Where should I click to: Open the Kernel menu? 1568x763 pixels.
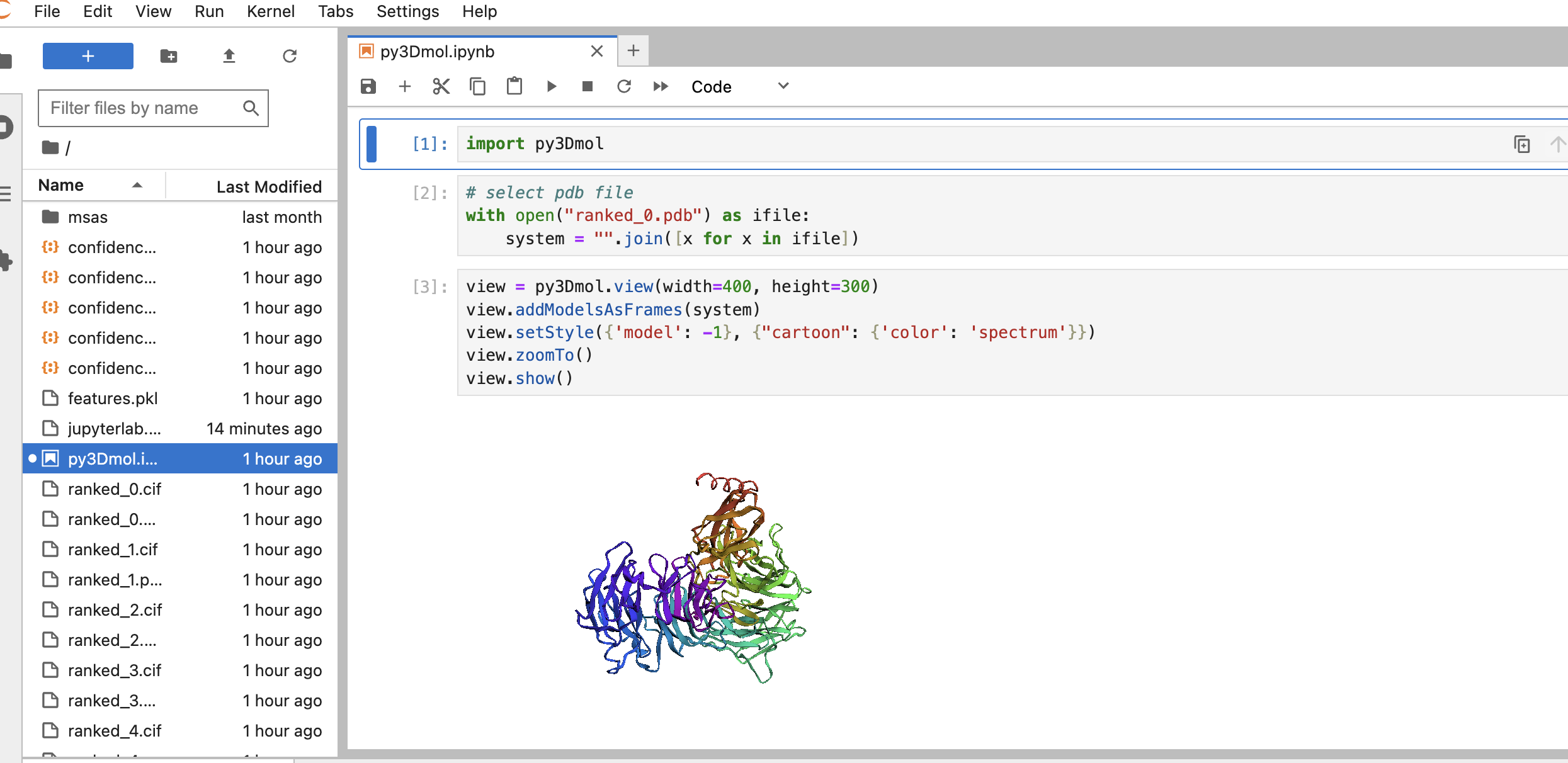(x=271, y=11)
